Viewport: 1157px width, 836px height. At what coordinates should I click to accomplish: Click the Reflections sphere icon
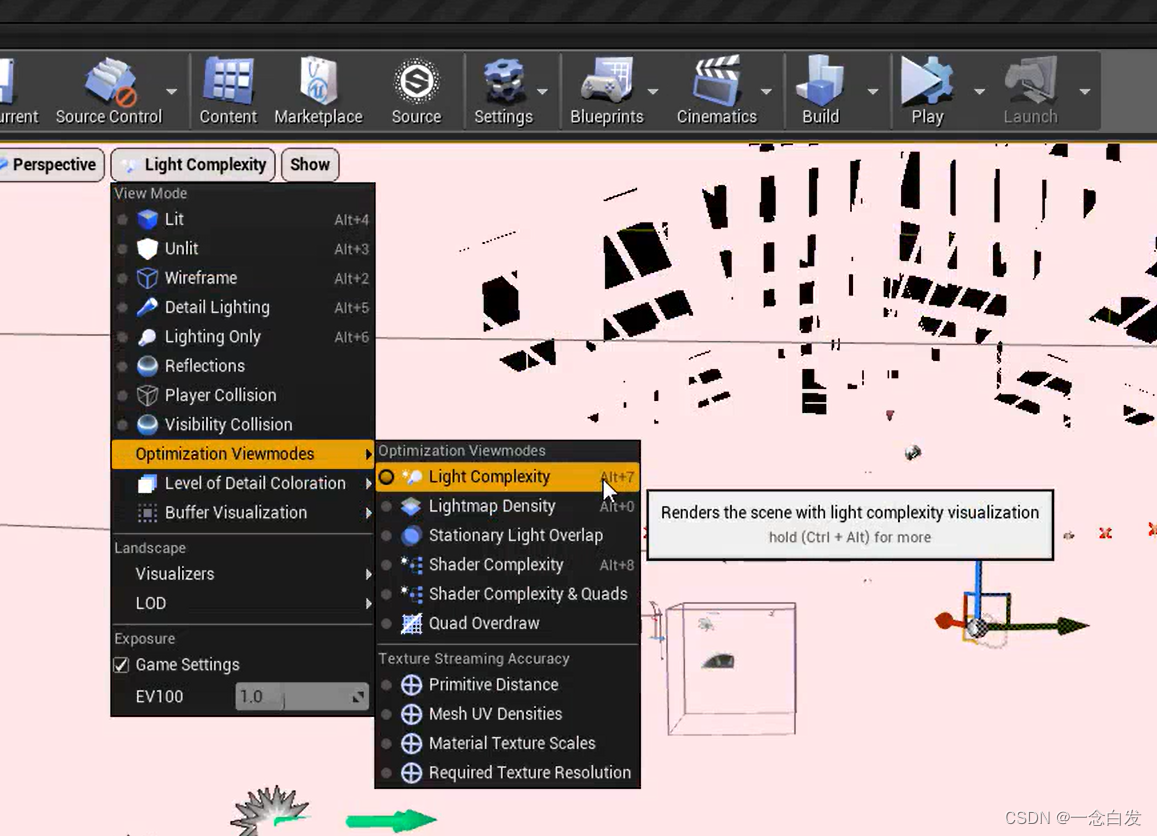[148, 366]
